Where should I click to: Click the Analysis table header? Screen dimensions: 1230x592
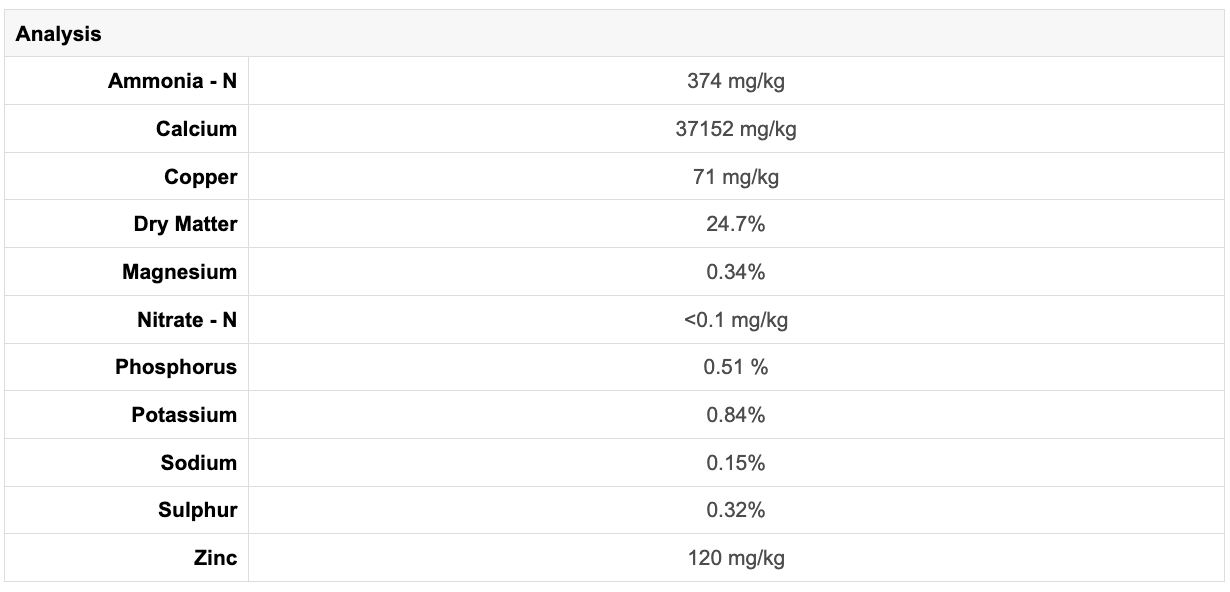pos(58,34)
